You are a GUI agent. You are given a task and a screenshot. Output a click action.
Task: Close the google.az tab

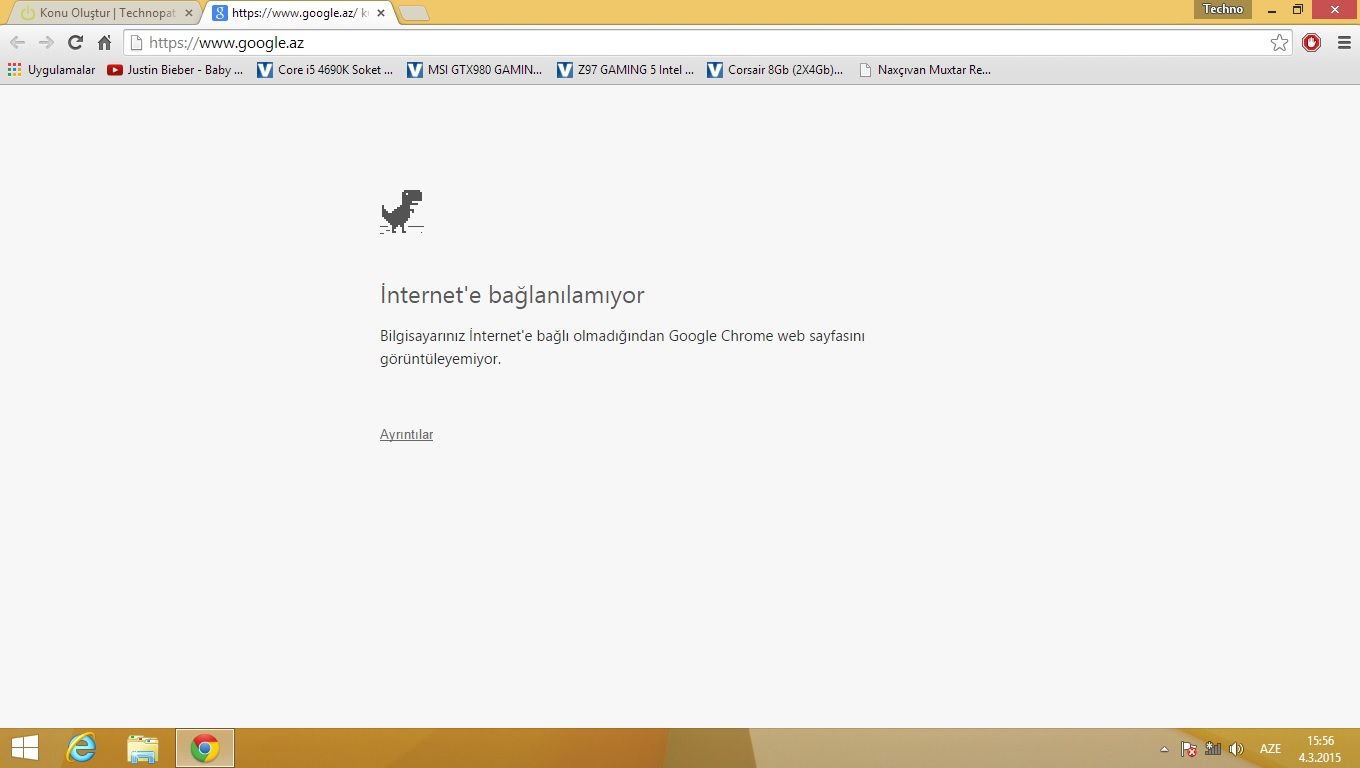[380, 13]
